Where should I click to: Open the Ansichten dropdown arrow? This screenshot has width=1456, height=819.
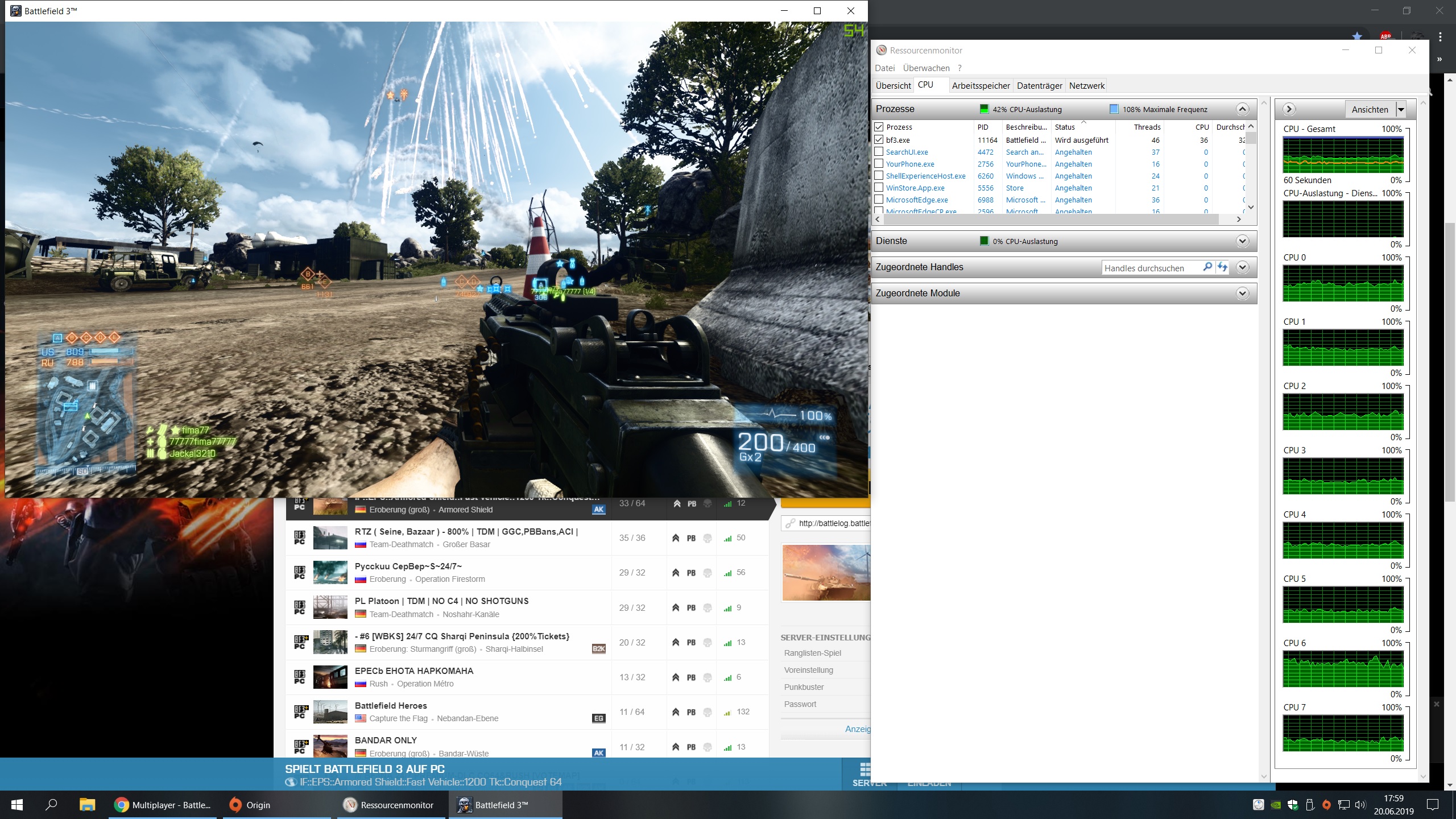click(1401, 109)
